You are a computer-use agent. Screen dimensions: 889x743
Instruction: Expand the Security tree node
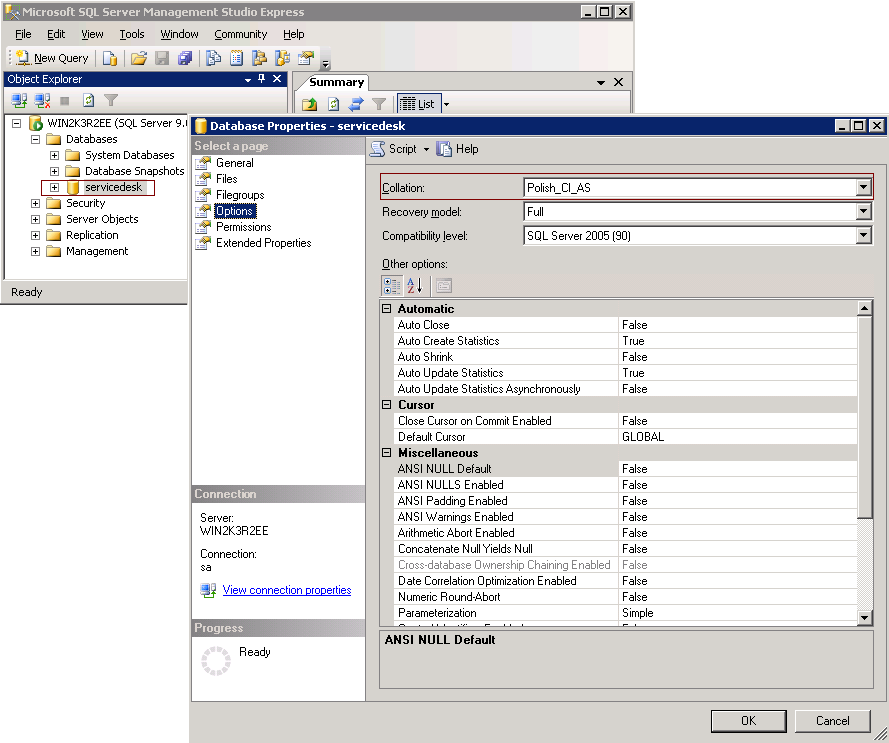(x=35, y=203)
